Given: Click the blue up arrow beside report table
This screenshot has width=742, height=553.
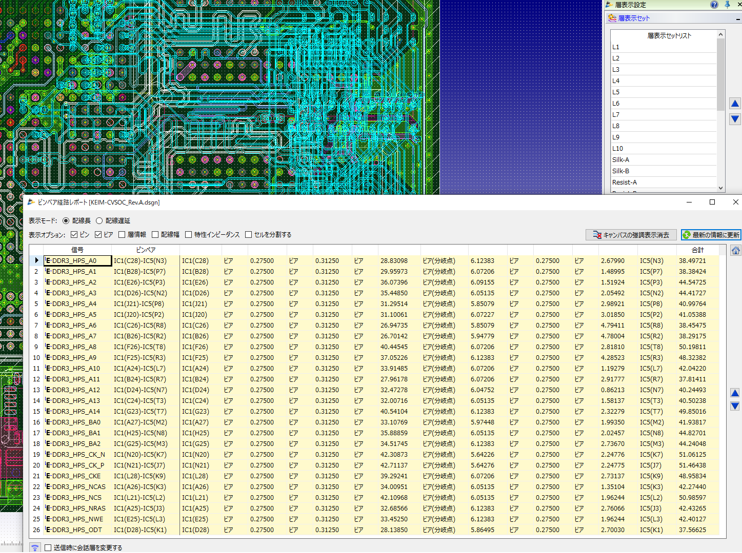Looking at the screenshot, I should tap(735, 394).
